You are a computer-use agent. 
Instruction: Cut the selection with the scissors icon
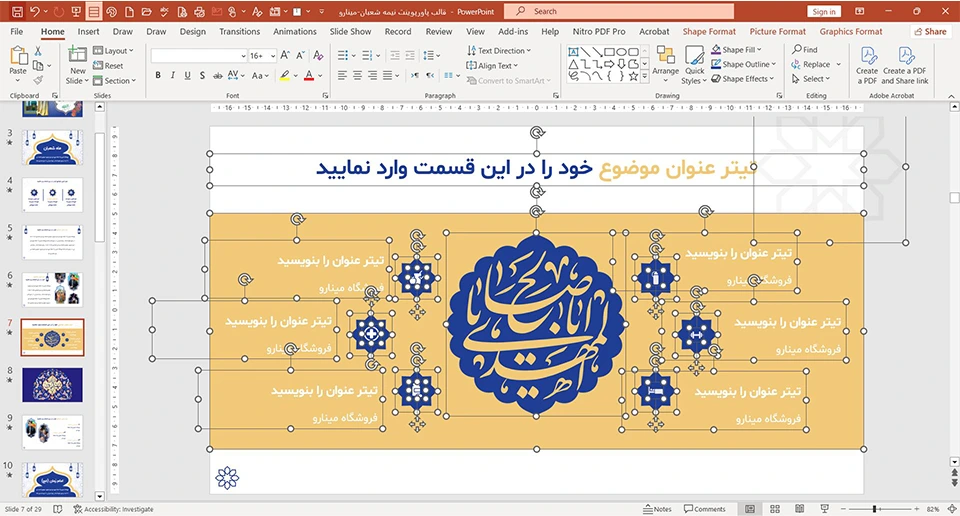point(38,51)
